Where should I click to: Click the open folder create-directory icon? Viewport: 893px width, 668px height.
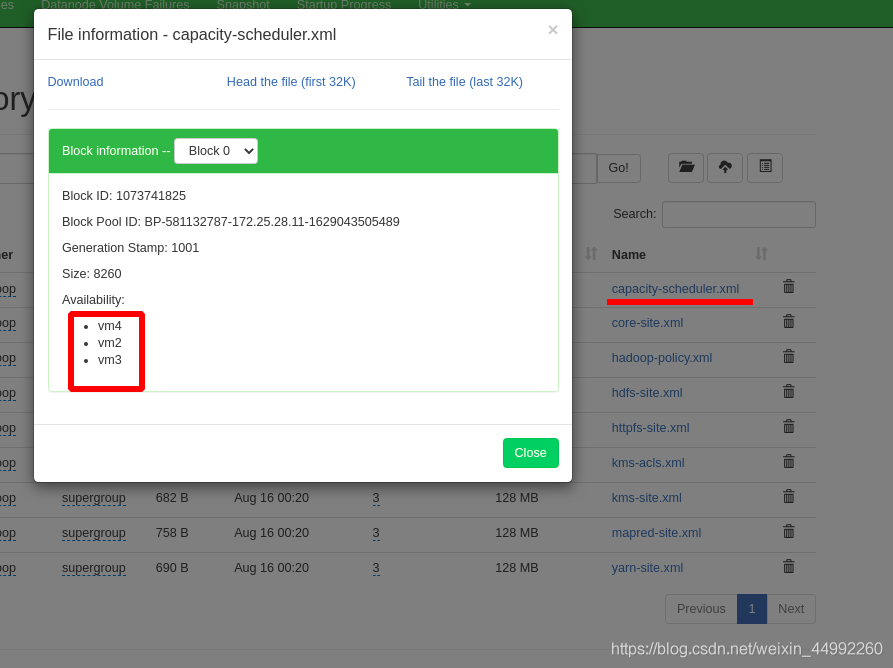click(x=686, y=167)
